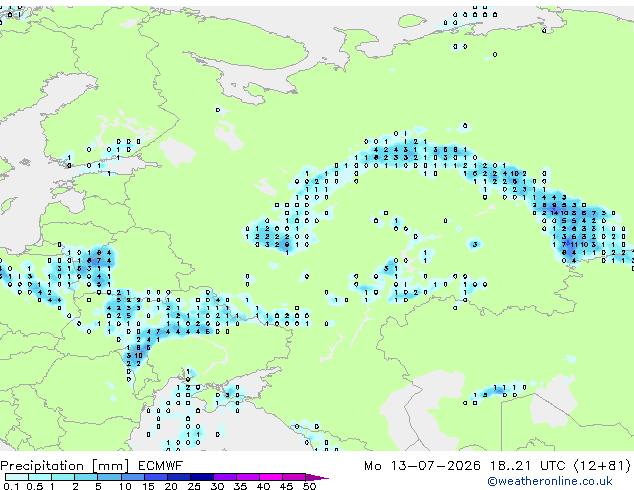Click legend scale label '35'
This screenshot has height=490, width=634.
tap(240, 486)
